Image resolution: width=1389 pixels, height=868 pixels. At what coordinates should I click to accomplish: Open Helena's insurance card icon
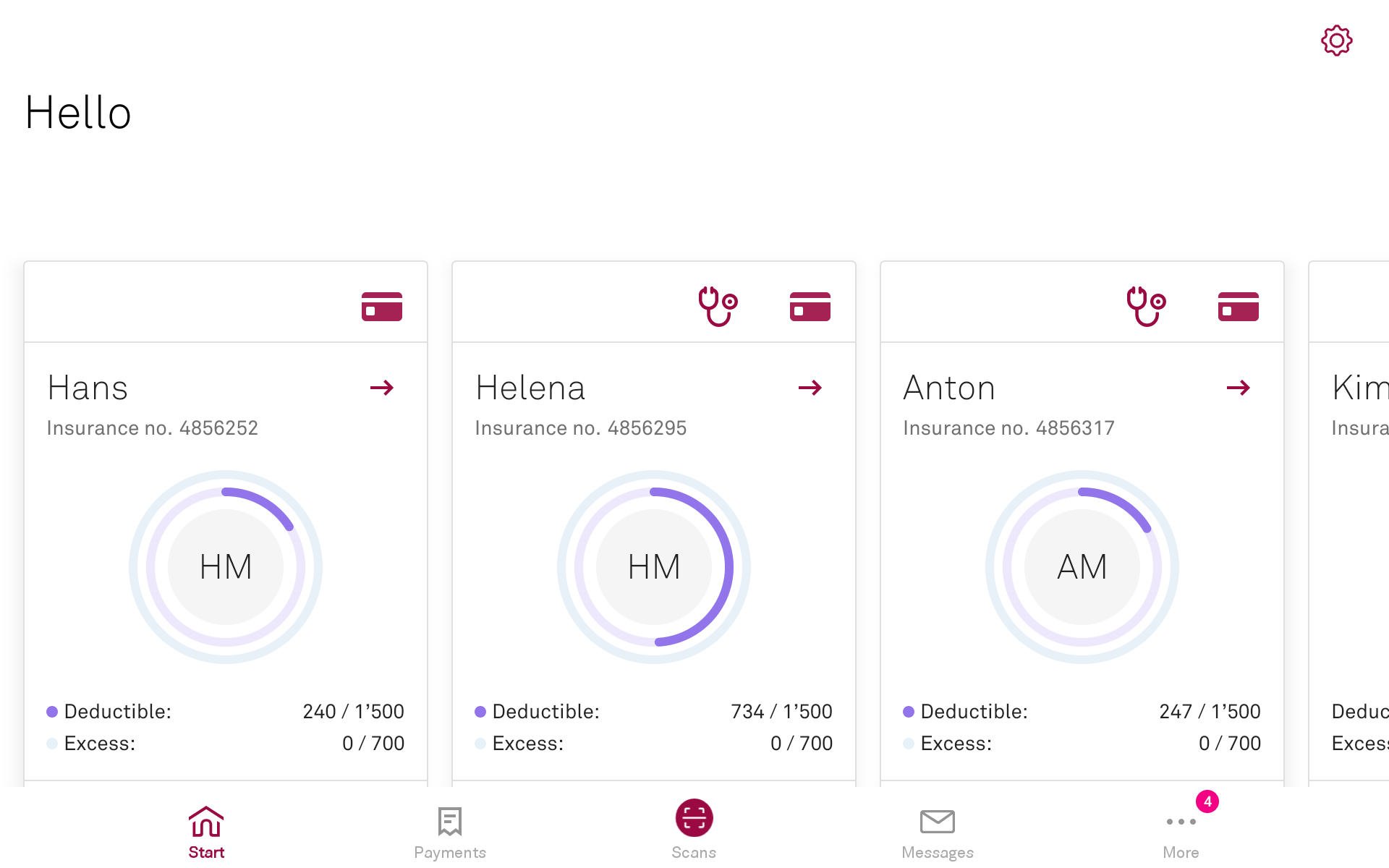pos(810,307)
